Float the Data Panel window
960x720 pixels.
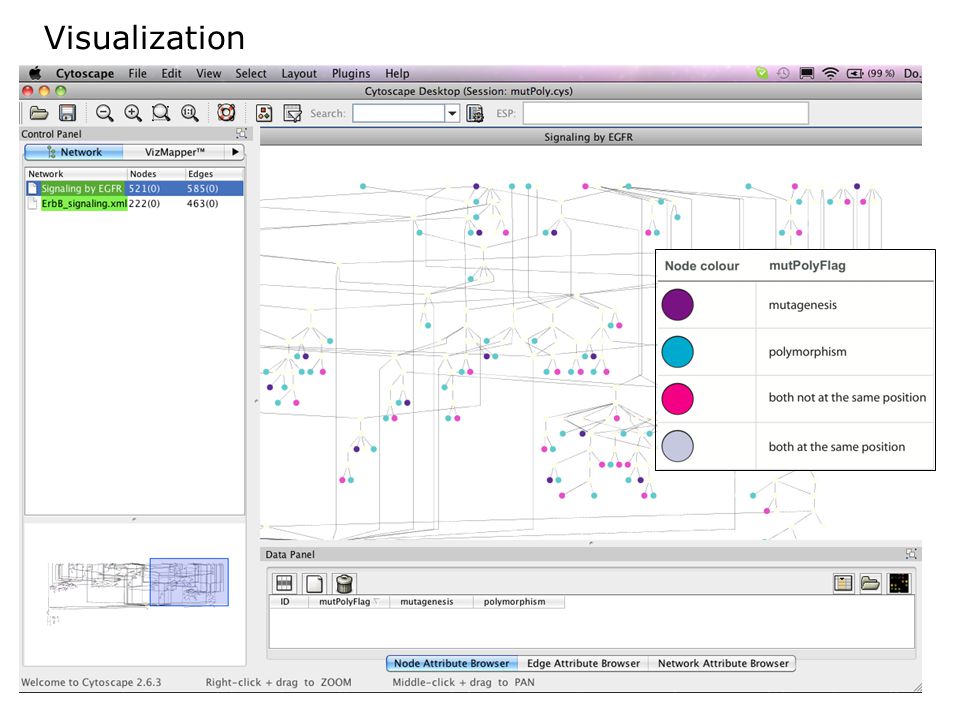[911, 554]
